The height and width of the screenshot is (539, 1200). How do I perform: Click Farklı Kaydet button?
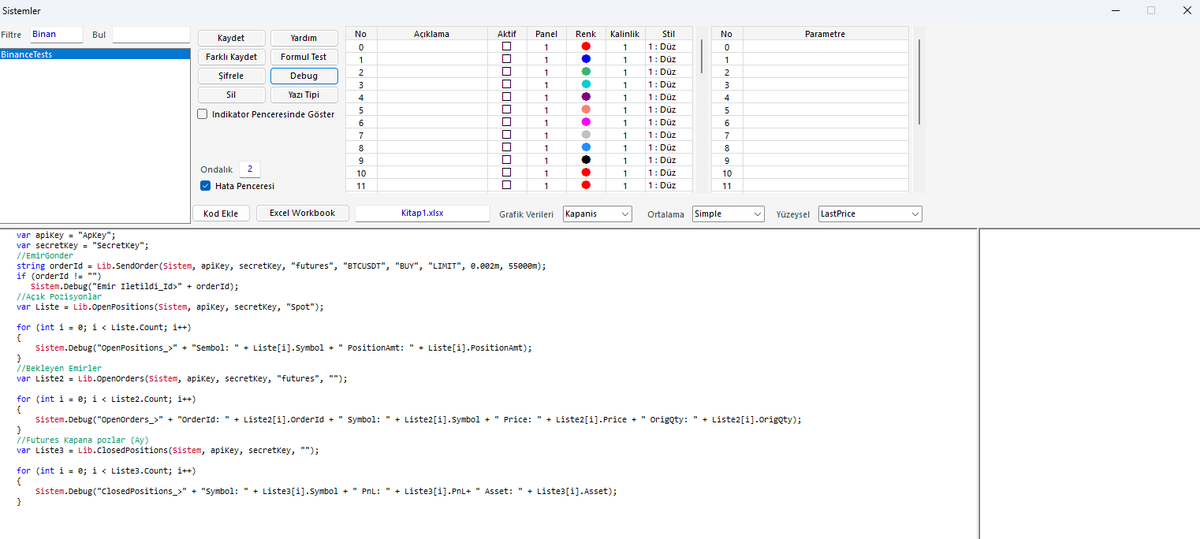coord(231,57)
